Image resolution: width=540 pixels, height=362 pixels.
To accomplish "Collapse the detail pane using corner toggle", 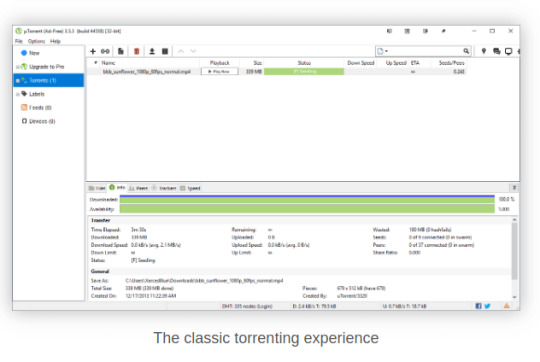I will (x=514, y=188).
